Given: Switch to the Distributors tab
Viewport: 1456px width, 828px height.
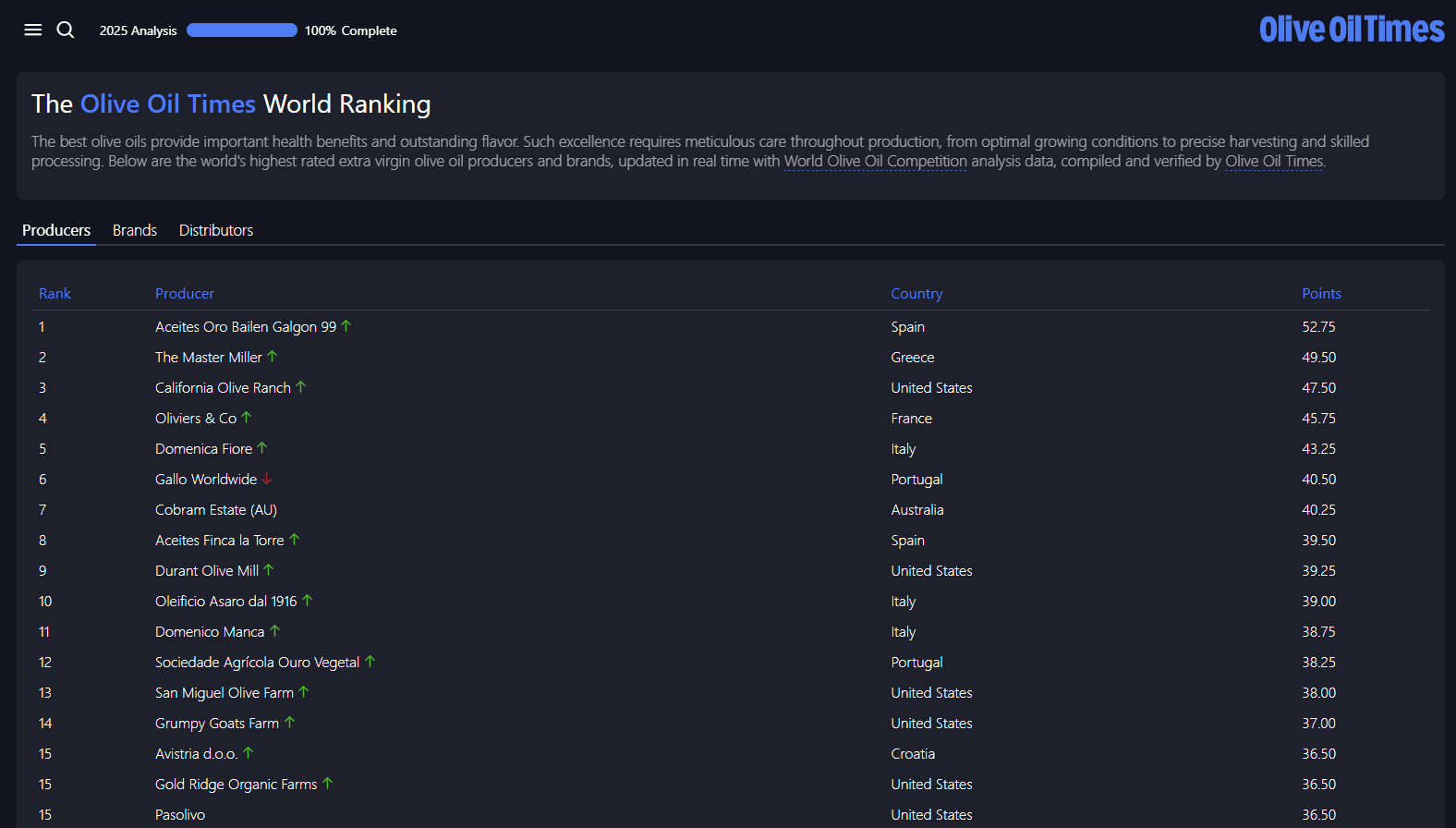Looking at the screenshot, I should coord(216,230).
